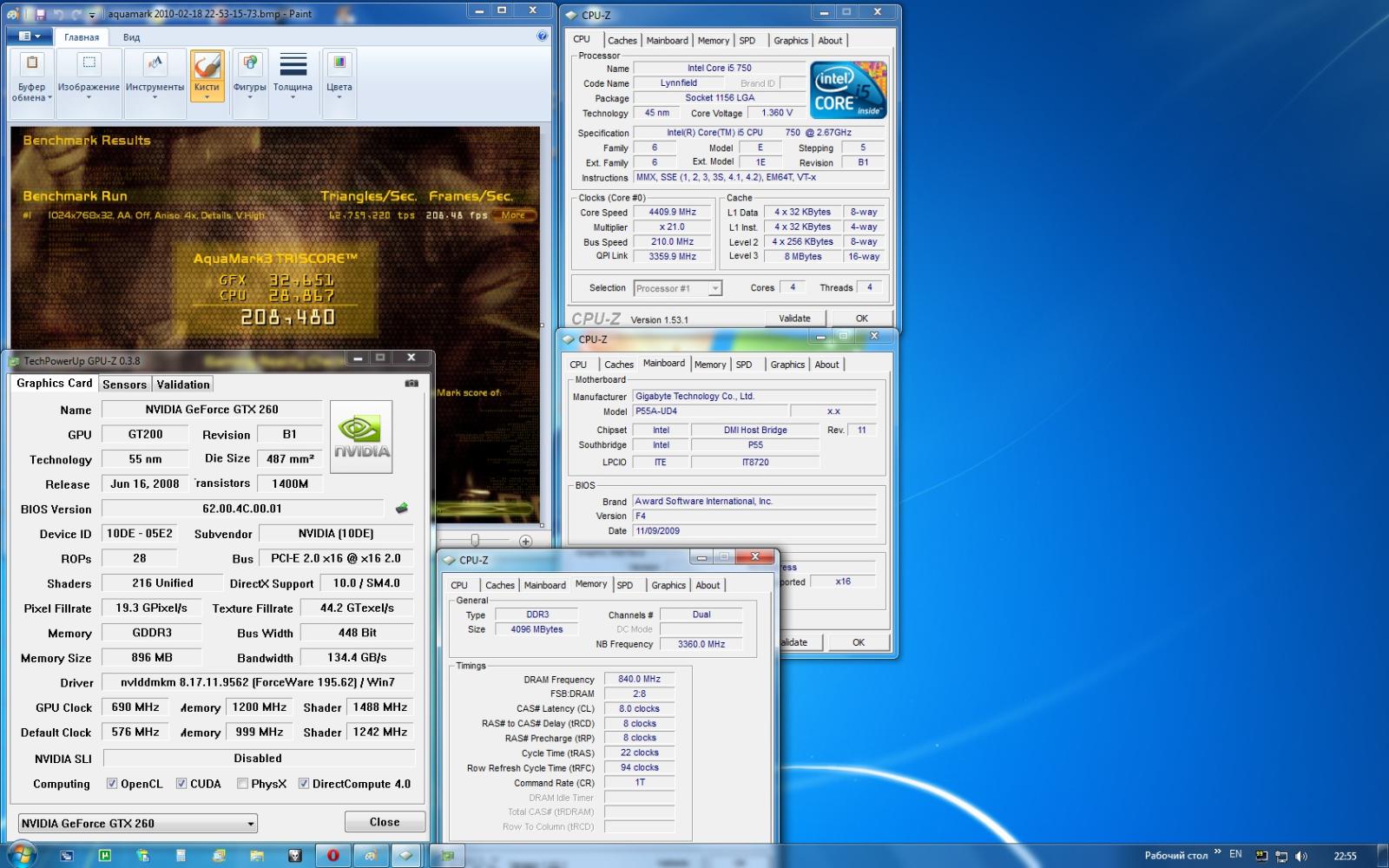Click the folder explorer taskbar icon
The image size is (1389, 868).
pos(257,855)
